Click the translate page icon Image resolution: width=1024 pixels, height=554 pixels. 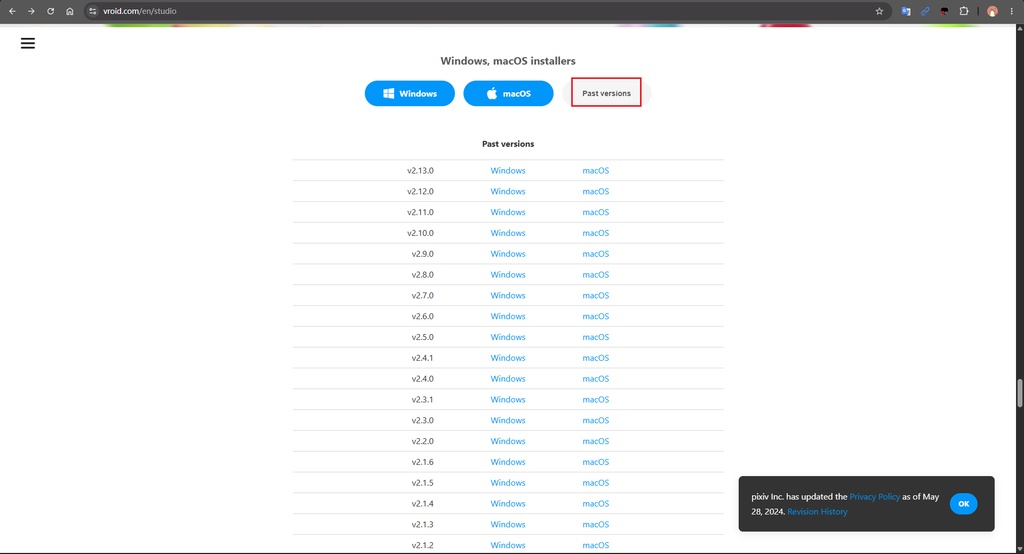point(906,11)
